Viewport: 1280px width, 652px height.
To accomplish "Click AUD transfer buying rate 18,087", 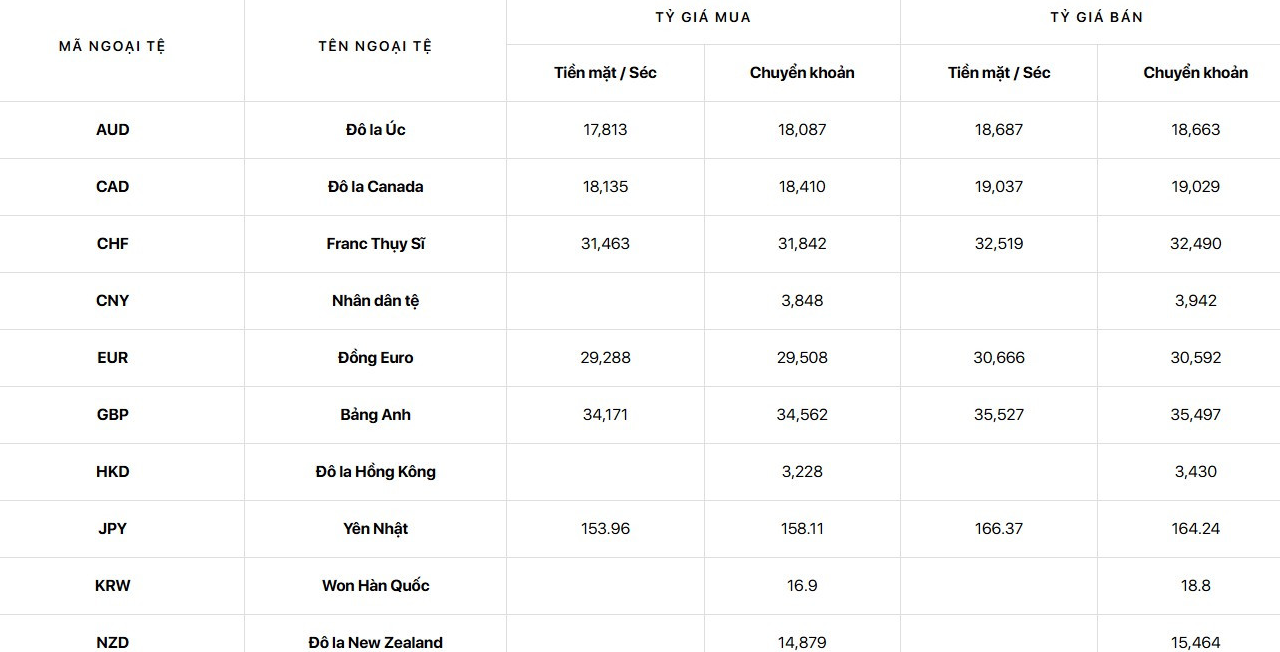I will point(802,129).
